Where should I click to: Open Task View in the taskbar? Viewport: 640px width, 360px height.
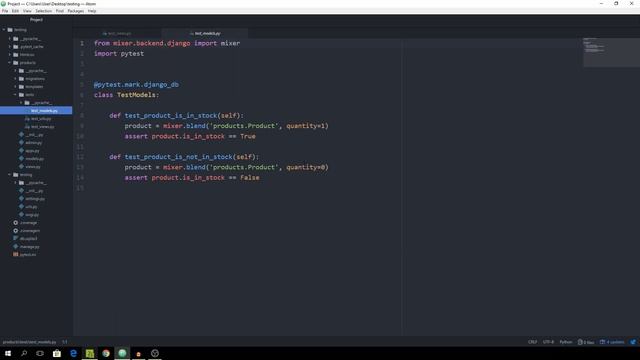point(40,353)
